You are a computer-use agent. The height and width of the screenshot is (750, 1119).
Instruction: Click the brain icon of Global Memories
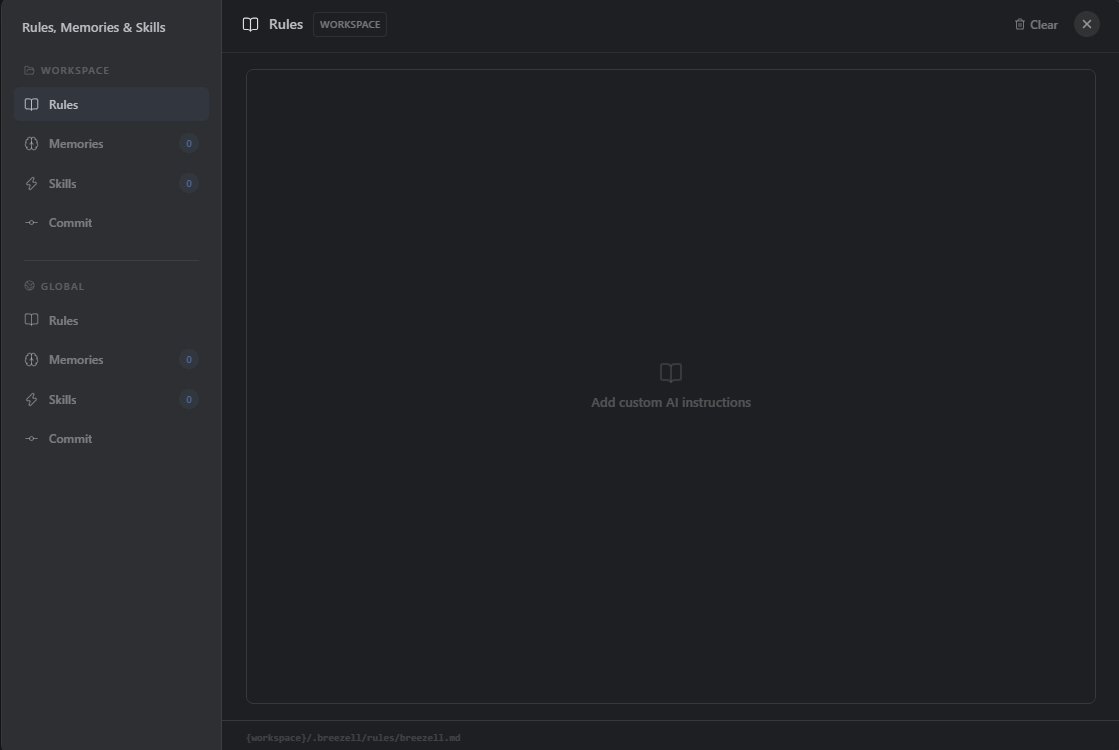point(31,360)
